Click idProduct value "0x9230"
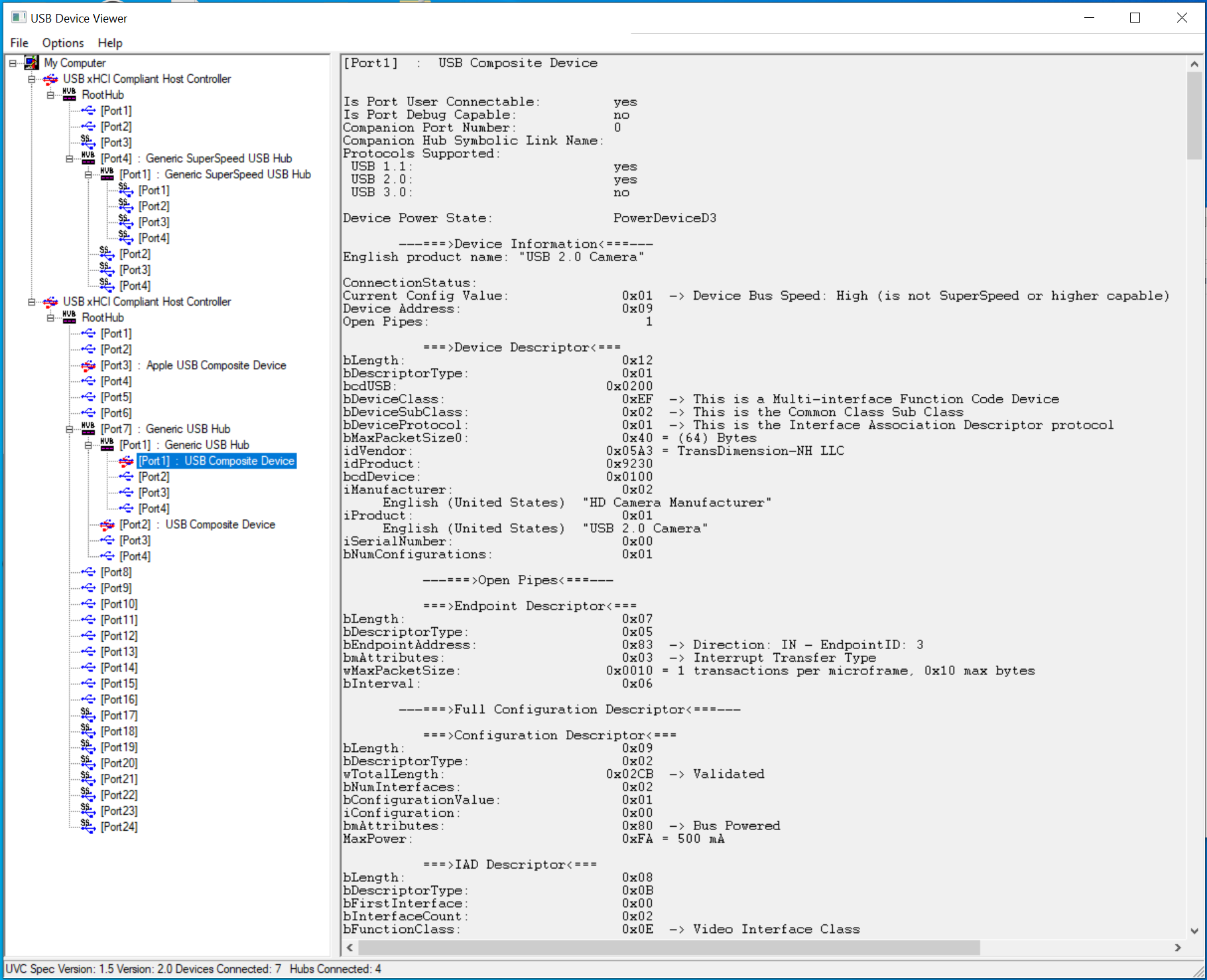 tap(629, 463)
